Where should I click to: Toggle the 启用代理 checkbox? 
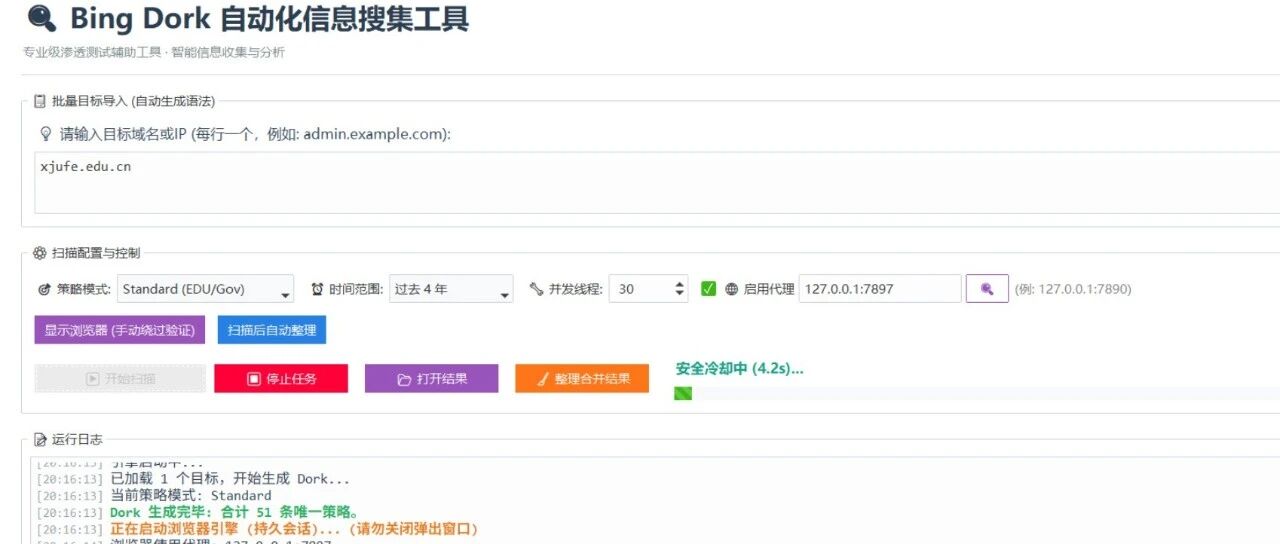(x=708, y=289)
